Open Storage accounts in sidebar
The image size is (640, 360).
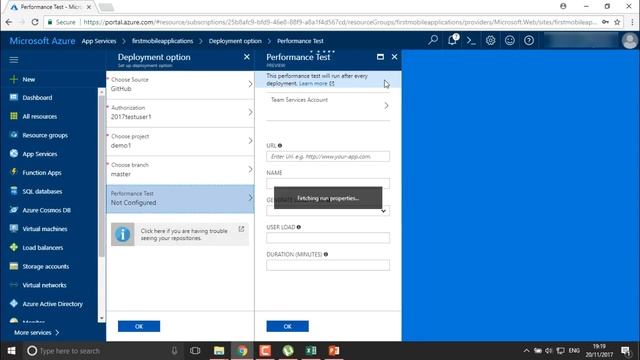(45, 267)
